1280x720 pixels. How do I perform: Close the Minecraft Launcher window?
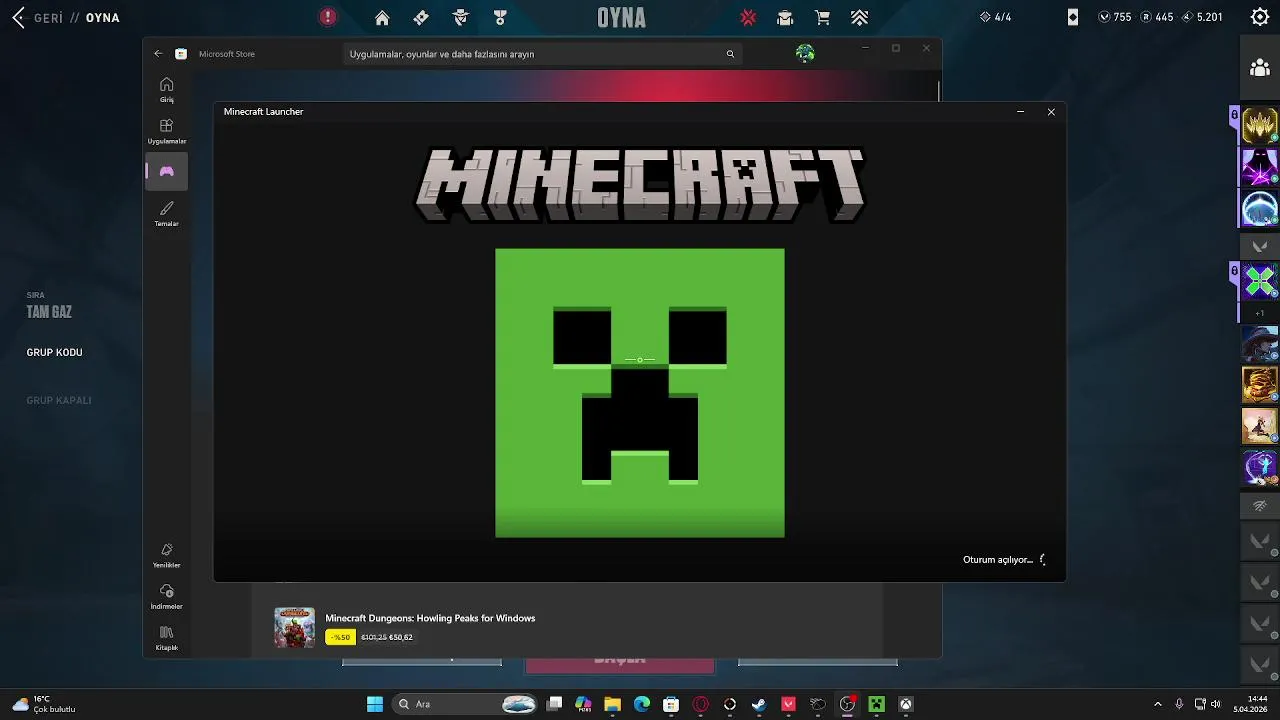tap(1051, 112)
